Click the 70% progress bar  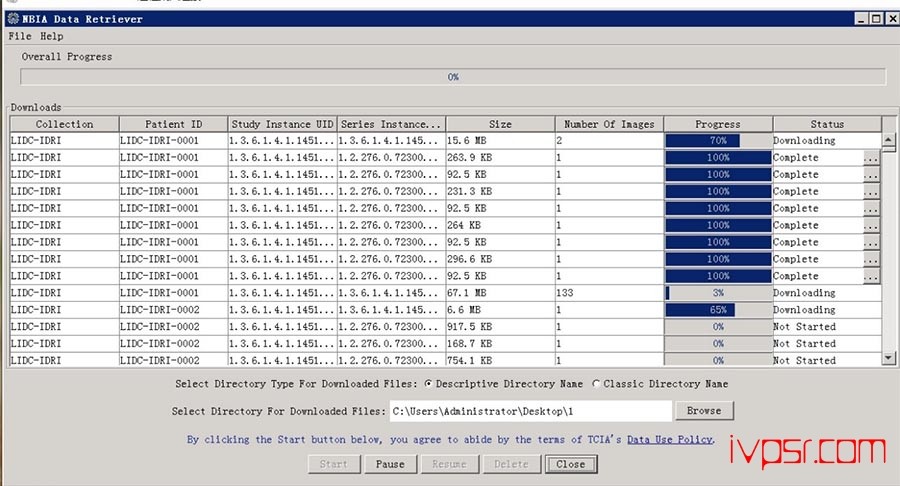[718, 141]
